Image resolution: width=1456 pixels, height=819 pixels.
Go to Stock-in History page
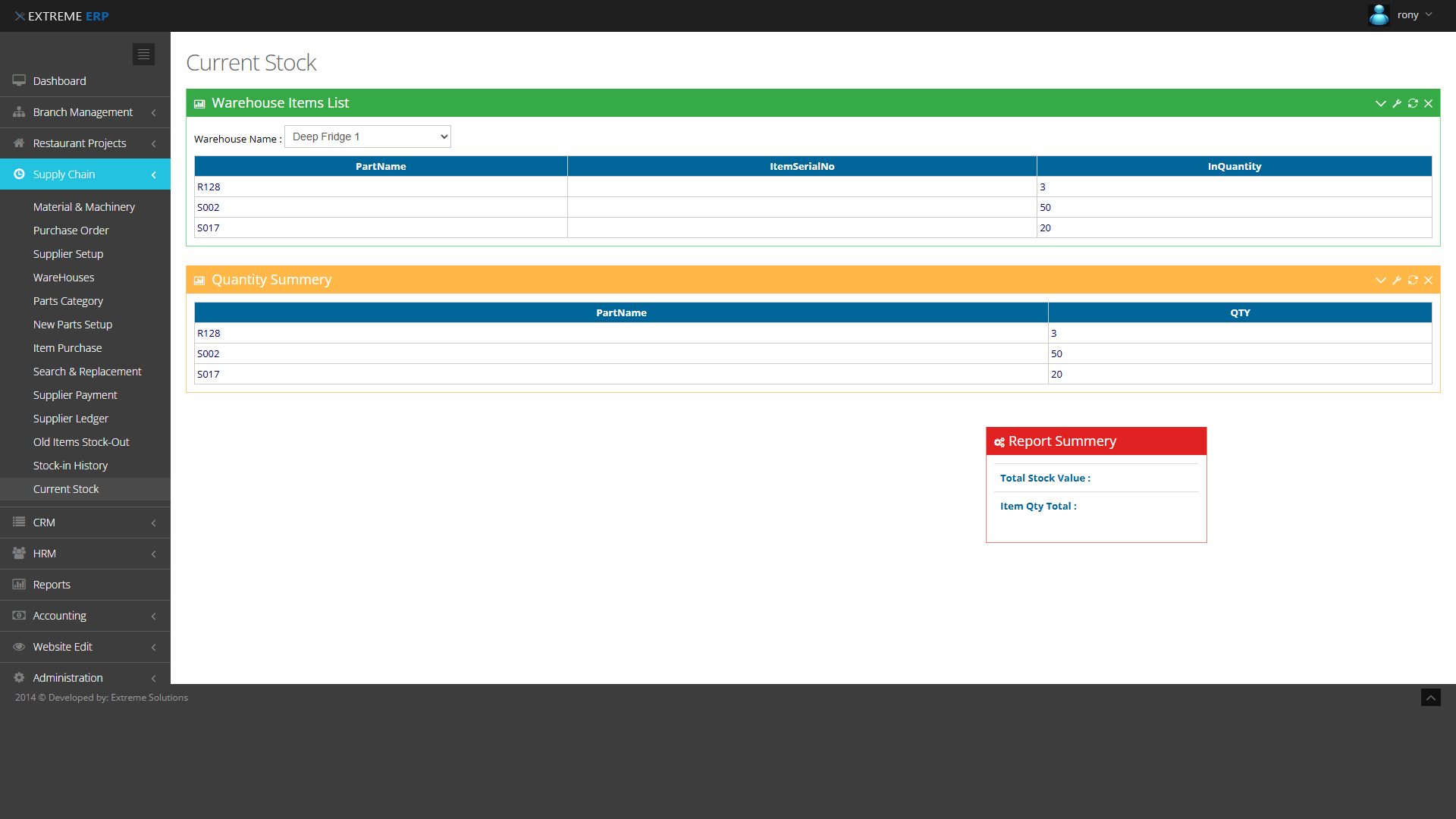pos(70,466)
